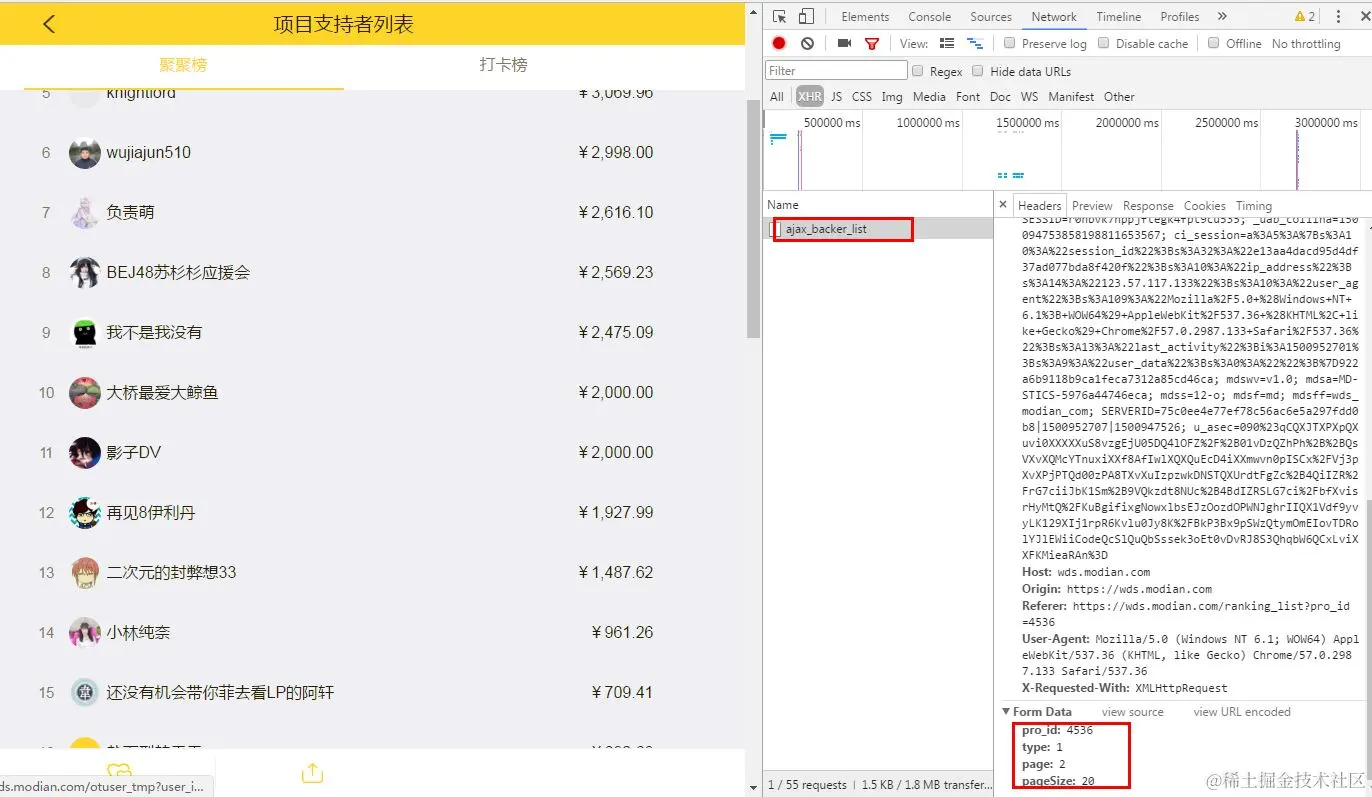The height and width of the screenshot is (797, 1372).
Task: Toggle capture screenshots camera icon
Action: tap(844, 43)
